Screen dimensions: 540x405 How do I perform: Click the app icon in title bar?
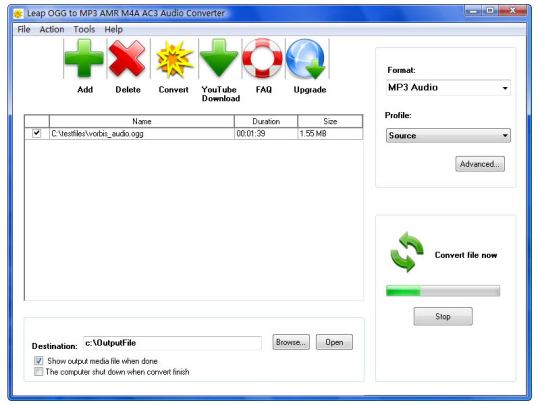click(18, 13)
